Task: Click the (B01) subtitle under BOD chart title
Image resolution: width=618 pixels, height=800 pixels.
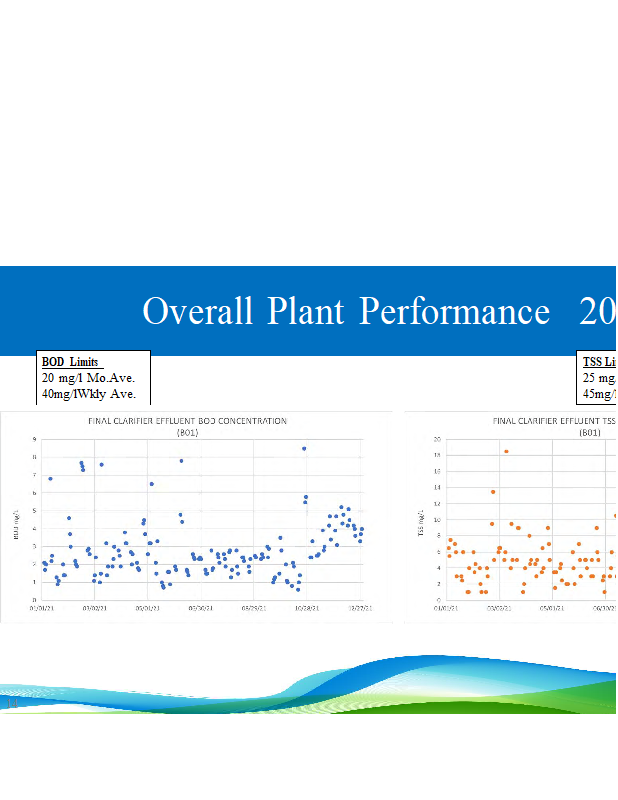Action: tap(188, 432)
